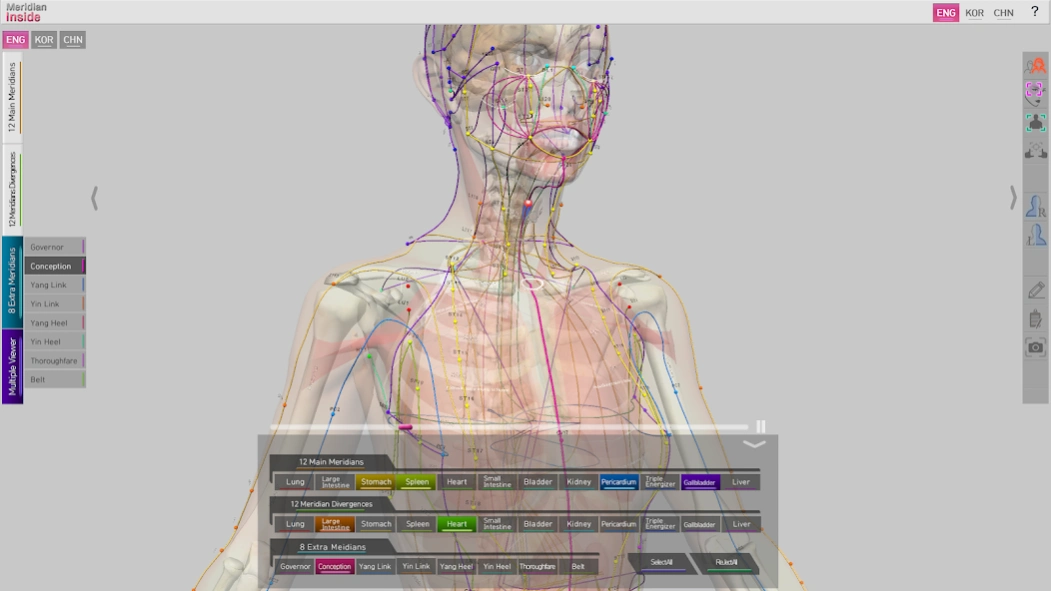Disable Spleen in 12 Main Meridians row

coord(416,482)
